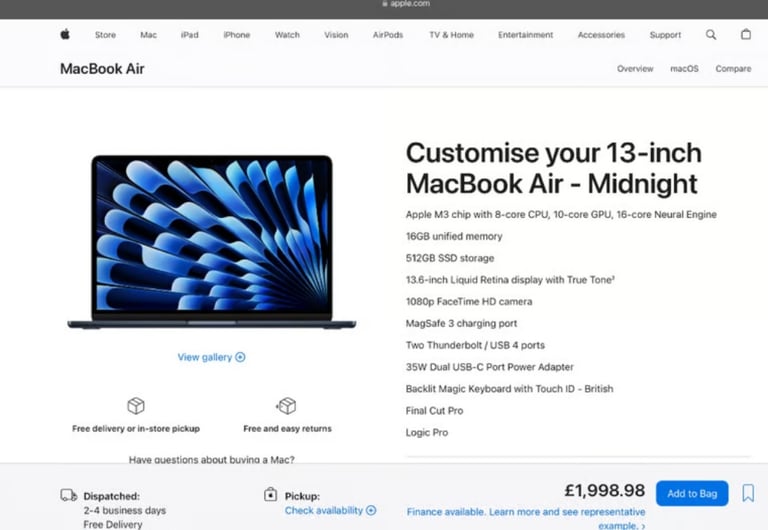768x530 pixels.
Task: Select the Compare tab
Action: click(733, 69)
